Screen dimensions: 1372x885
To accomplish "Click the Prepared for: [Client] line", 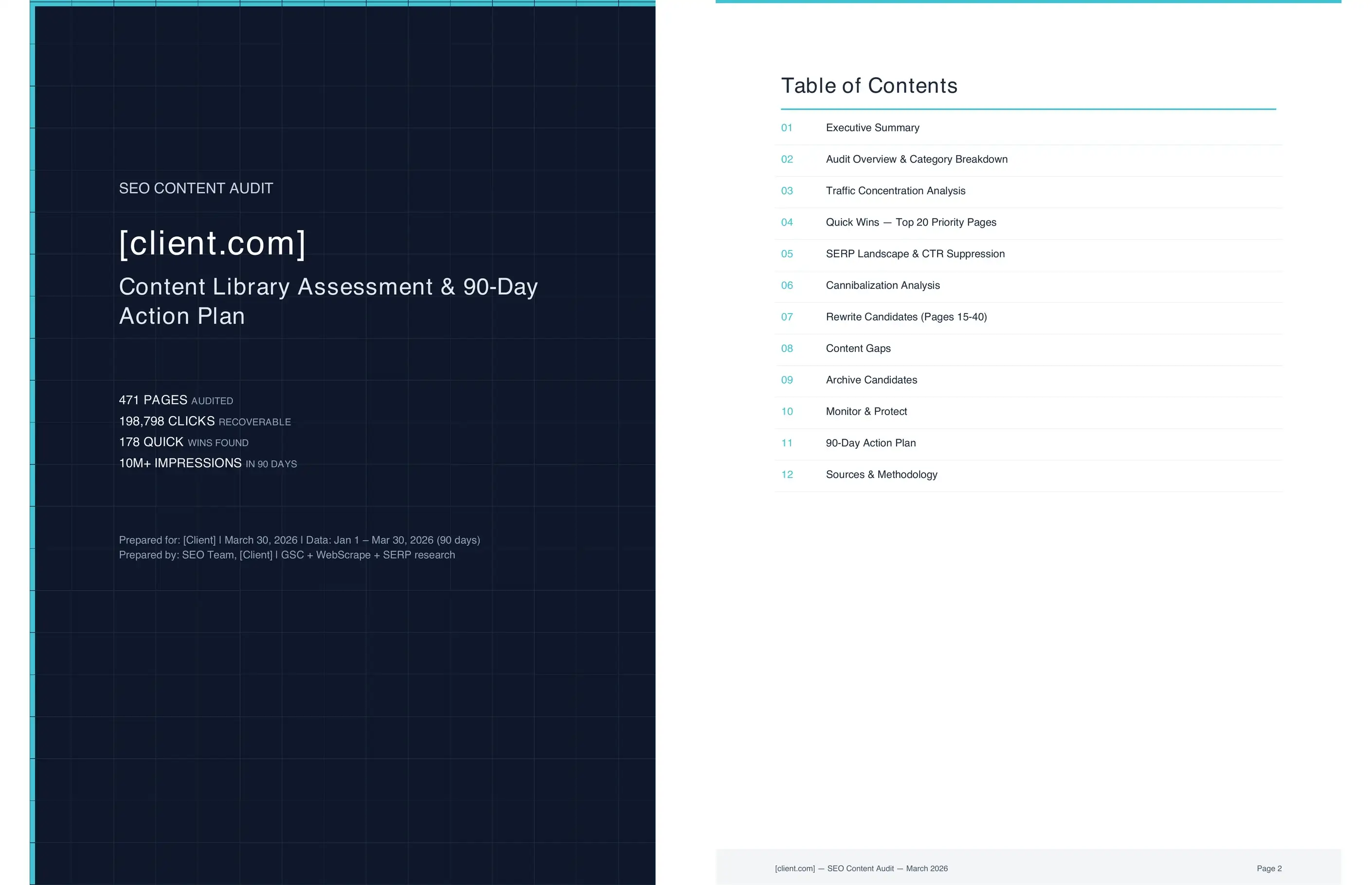I will point(299,540).
